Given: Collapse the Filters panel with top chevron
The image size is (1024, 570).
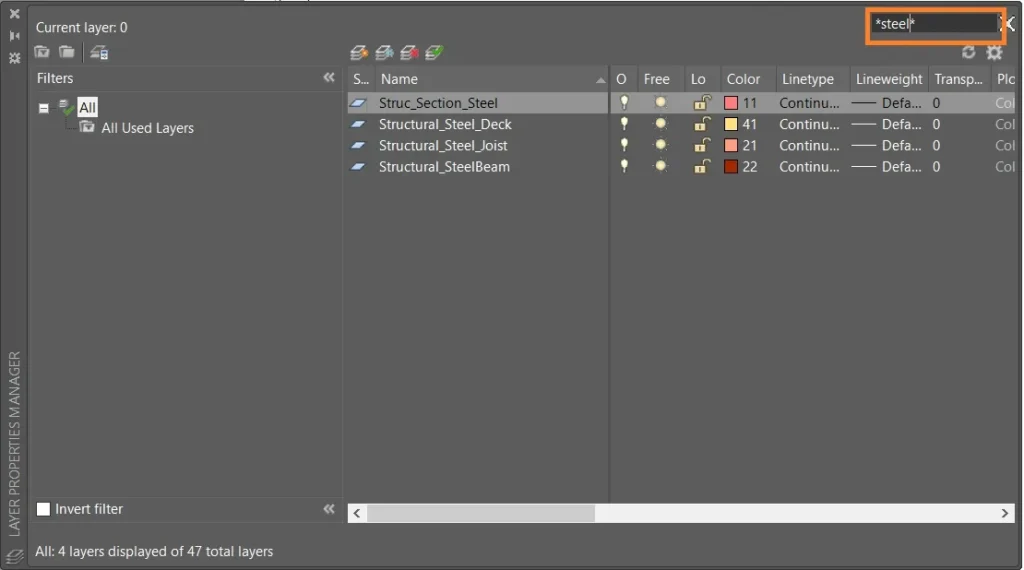Looking at the screenshot, I should tap(329, 78).
